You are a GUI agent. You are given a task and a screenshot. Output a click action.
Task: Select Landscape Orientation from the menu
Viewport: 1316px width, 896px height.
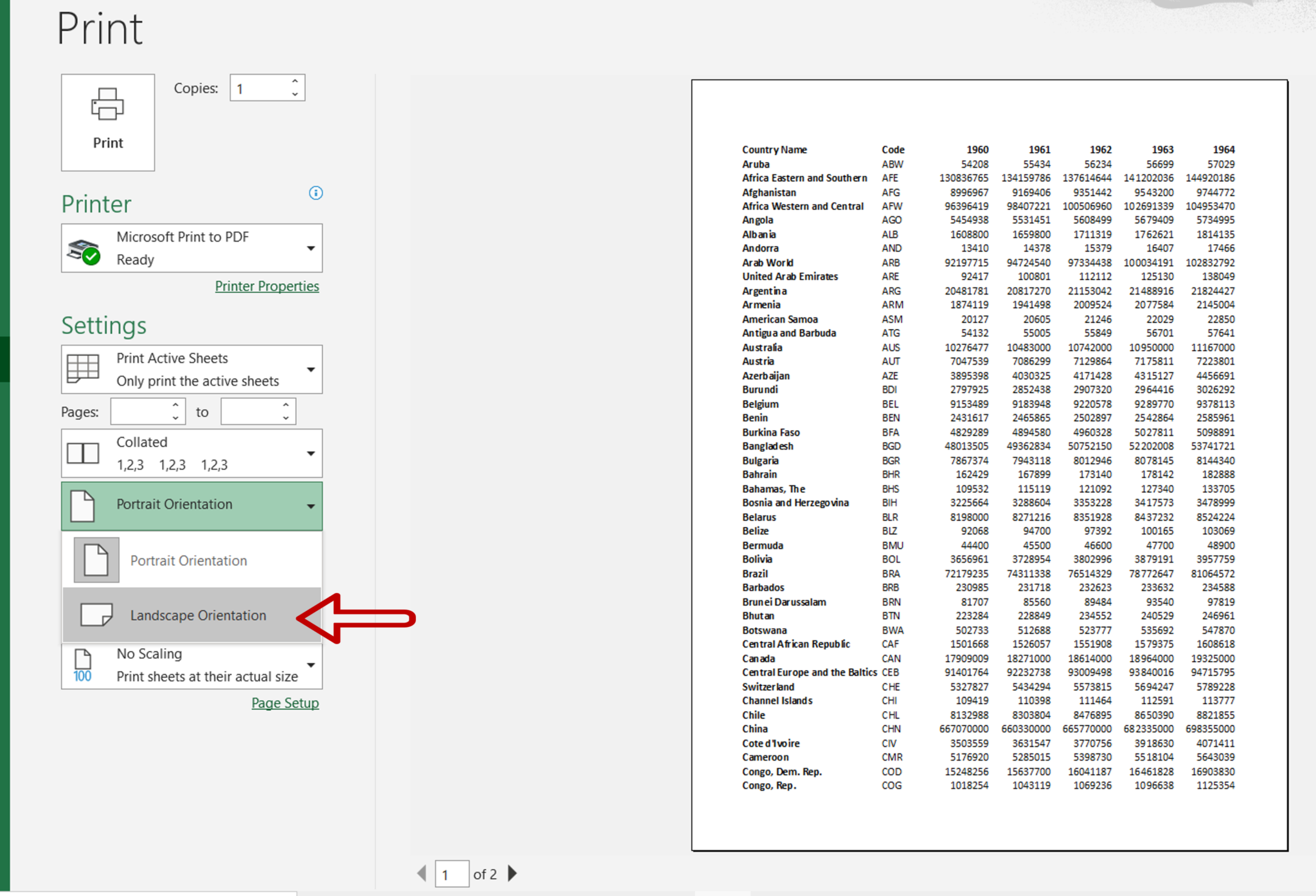tap(198, 615)
